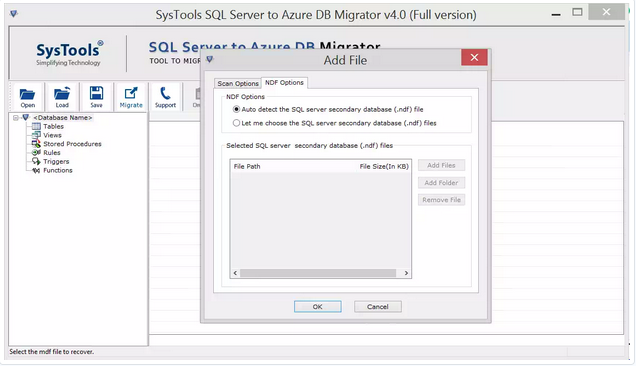This screenshot has width=636, height=366.
Task: Select the Functions tree item
Action: tap(58, 170)
